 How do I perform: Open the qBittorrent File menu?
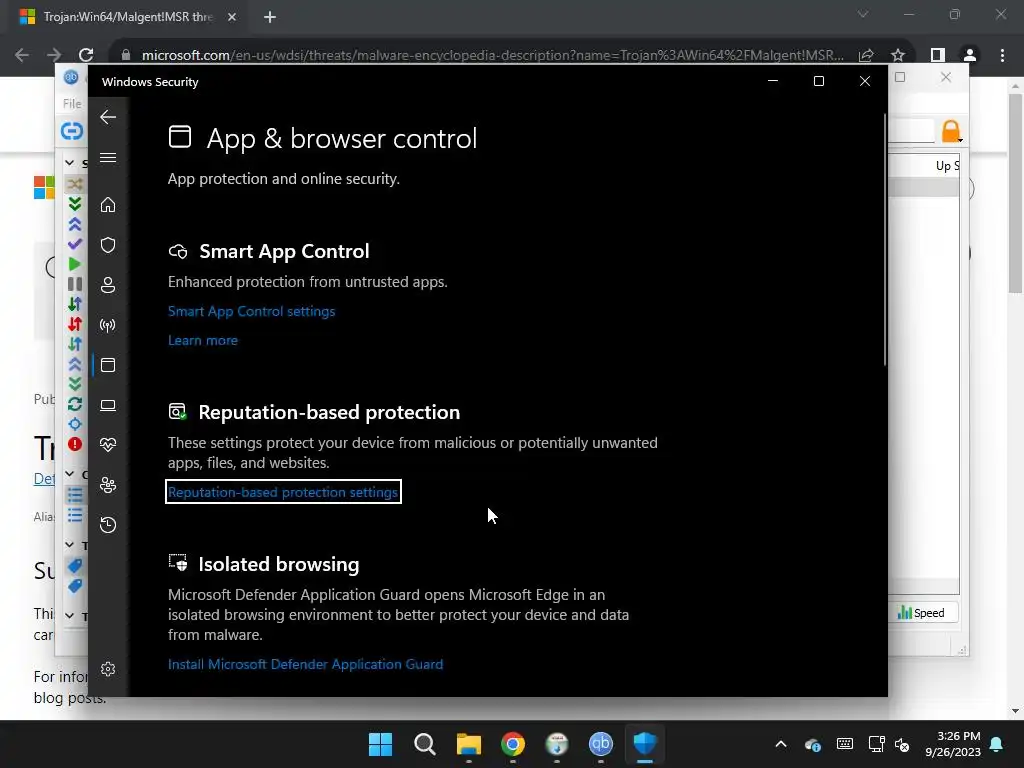pyautogui.click(x=72, y=103)
